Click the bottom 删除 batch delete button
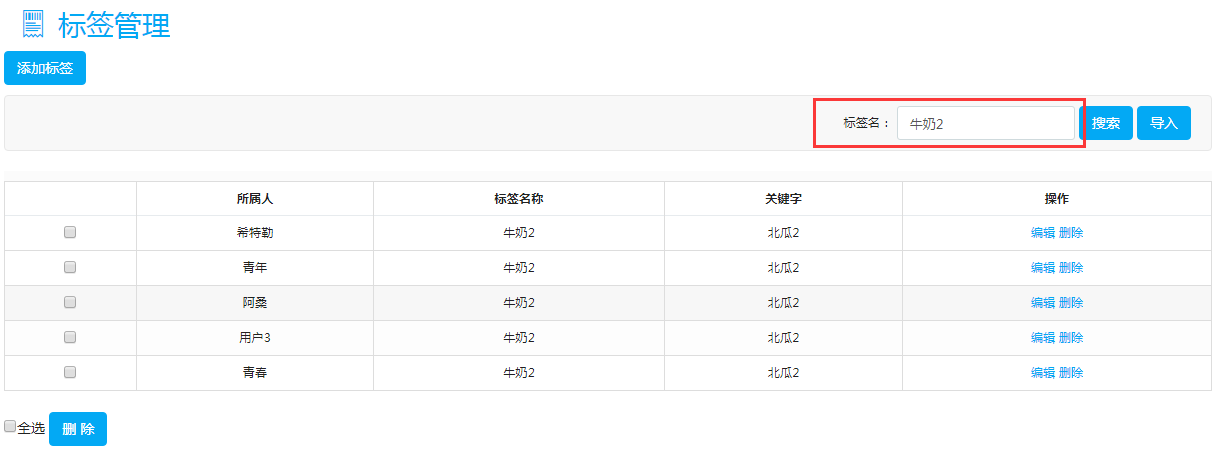The image size is (1224, 452). (78, 429)
